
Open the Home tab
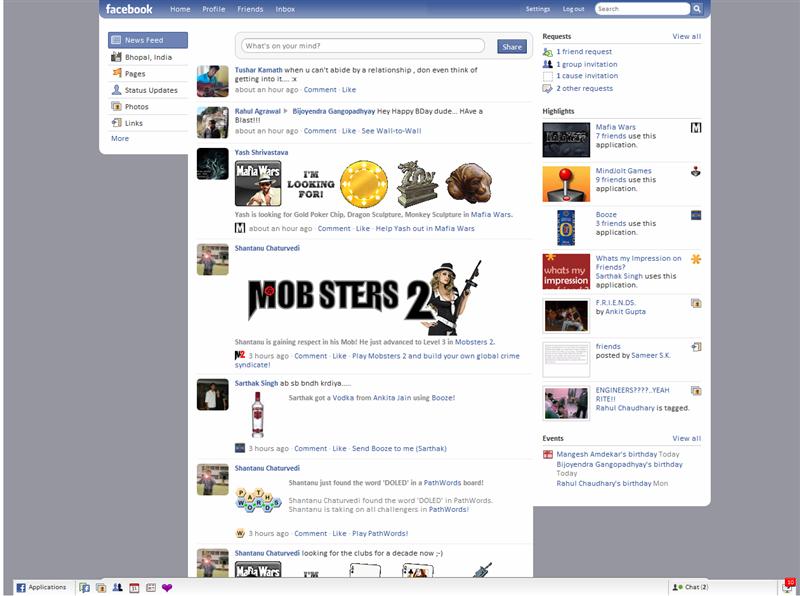pyautogui.click(x=180, y=9)
